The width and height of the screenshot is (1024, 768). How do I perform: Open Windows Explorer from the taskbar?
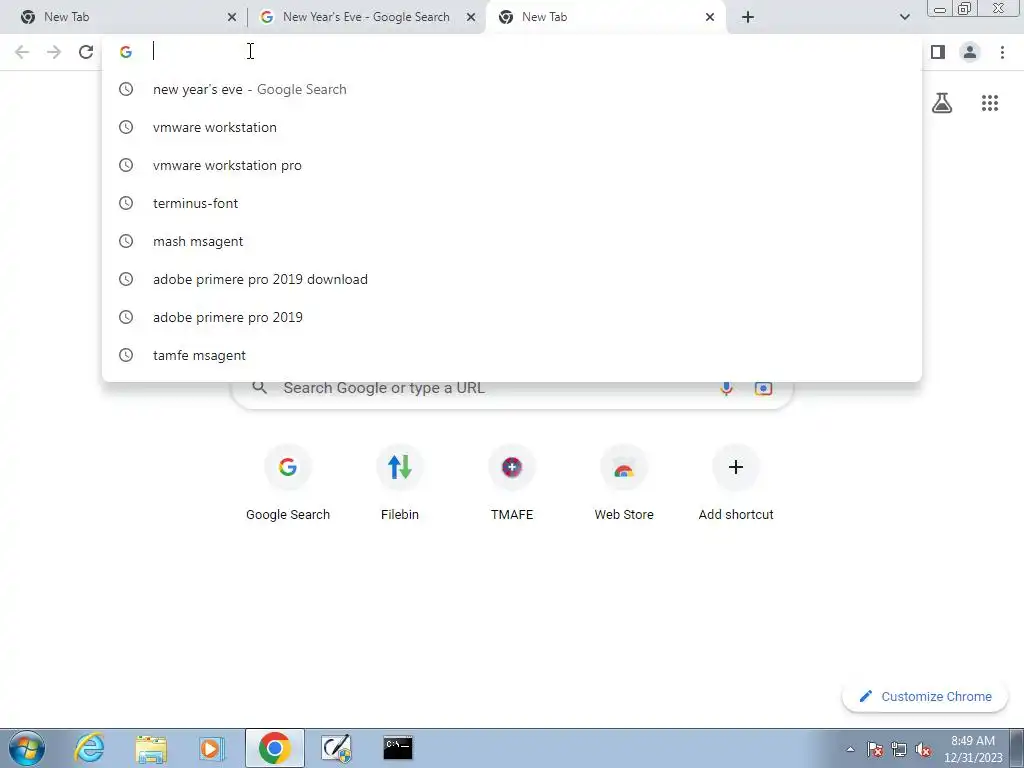pos(151,748)
